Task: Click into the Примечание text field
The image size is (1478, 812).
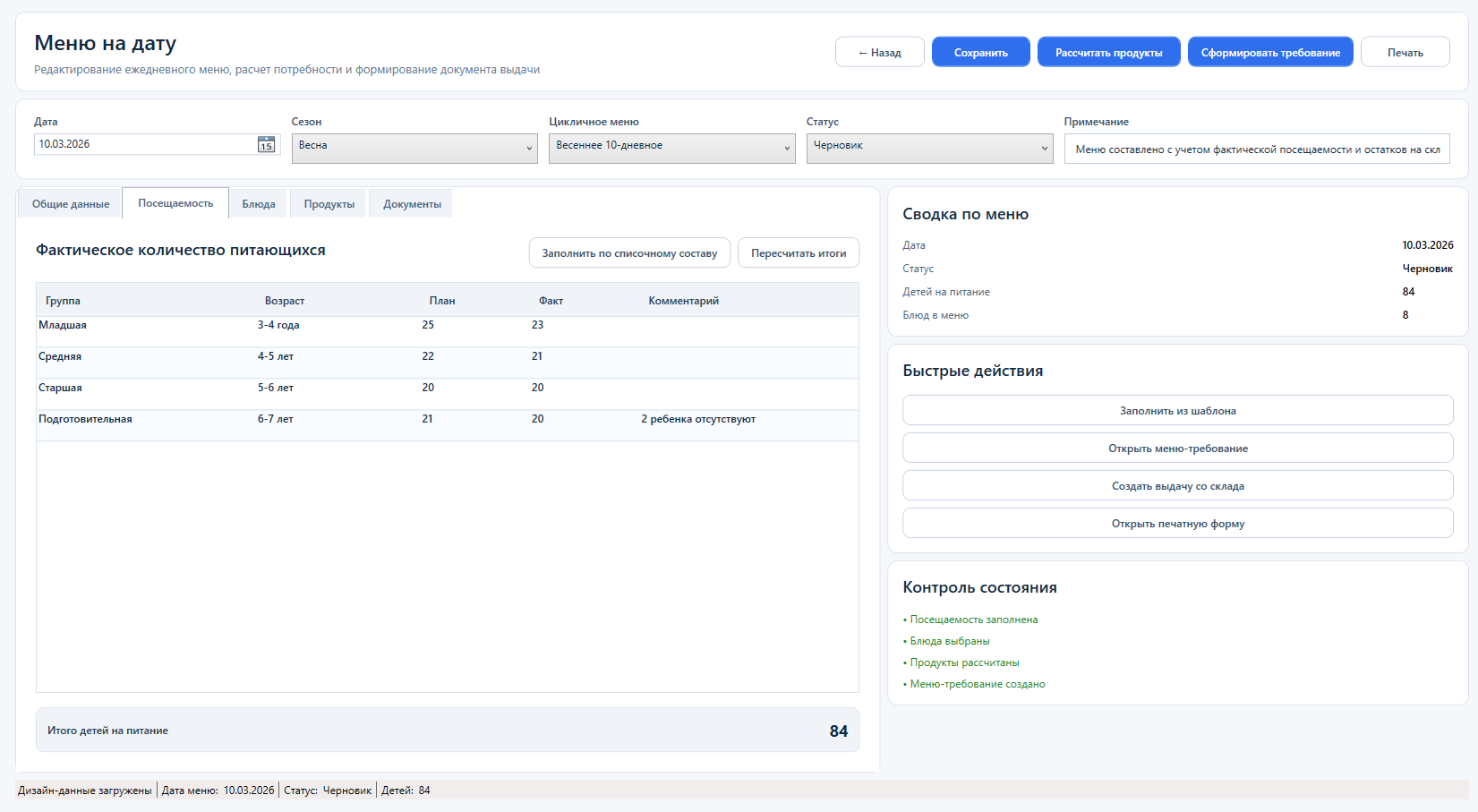Action: pyautogui.click(x=1256, y=150)
